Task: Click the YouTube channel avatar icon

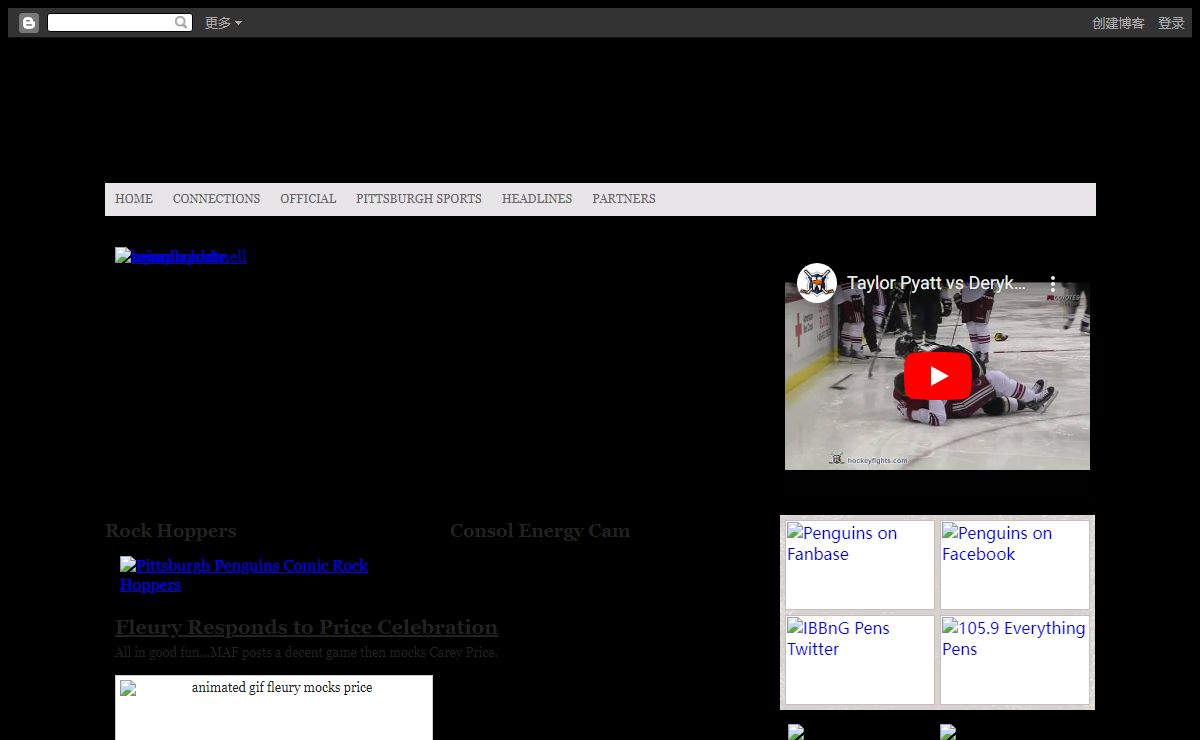Action: click(817, 283)
